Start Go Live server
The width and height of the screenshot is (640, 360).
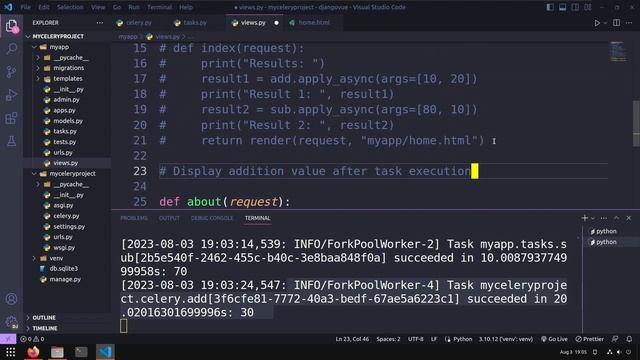pyautogui.click(x=554, y=339)
